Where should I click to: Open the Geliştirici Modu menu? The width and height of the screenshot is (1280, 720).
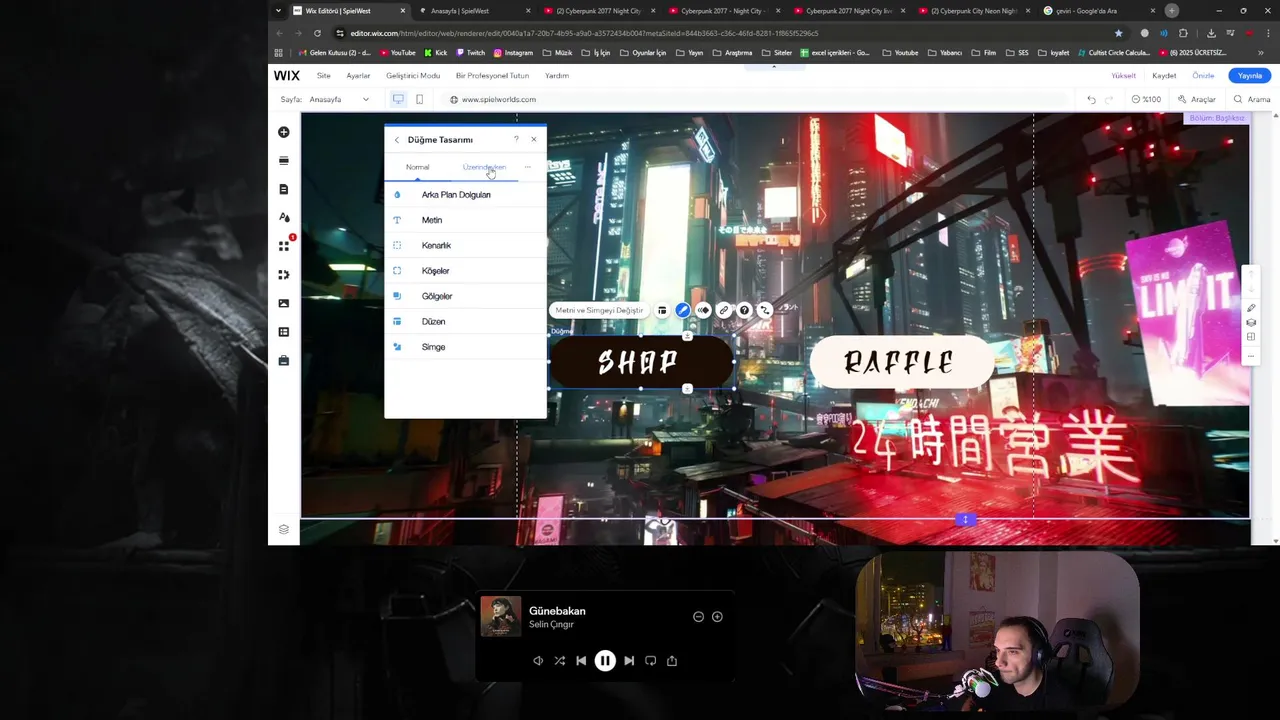pyautogui.click(x=413, y=76)
